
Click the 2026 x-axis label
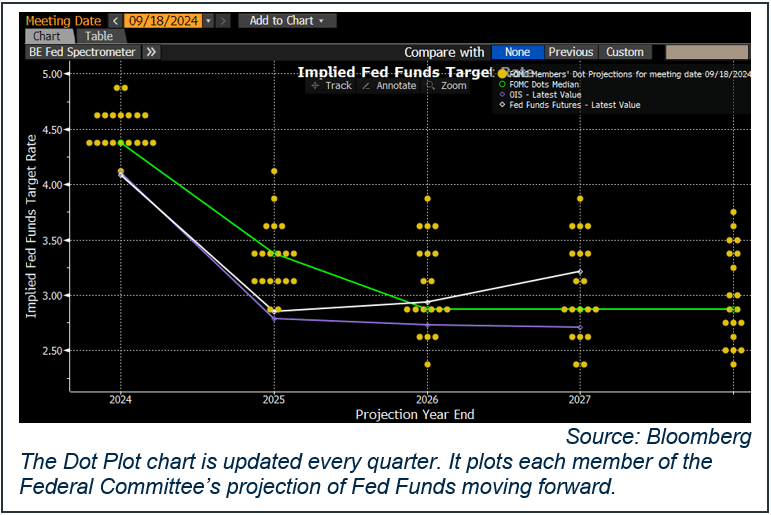pos(427,399)
